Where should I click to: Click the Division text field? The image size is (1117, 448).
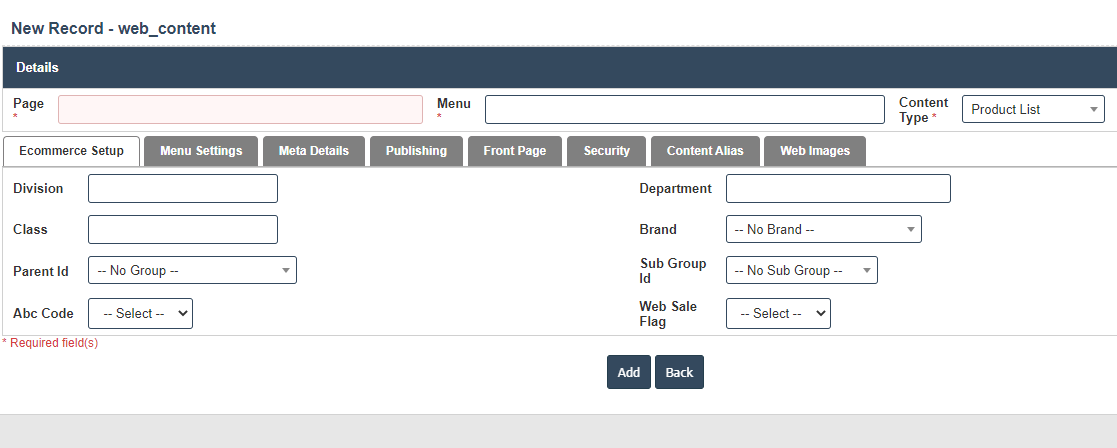coord(182,189)
